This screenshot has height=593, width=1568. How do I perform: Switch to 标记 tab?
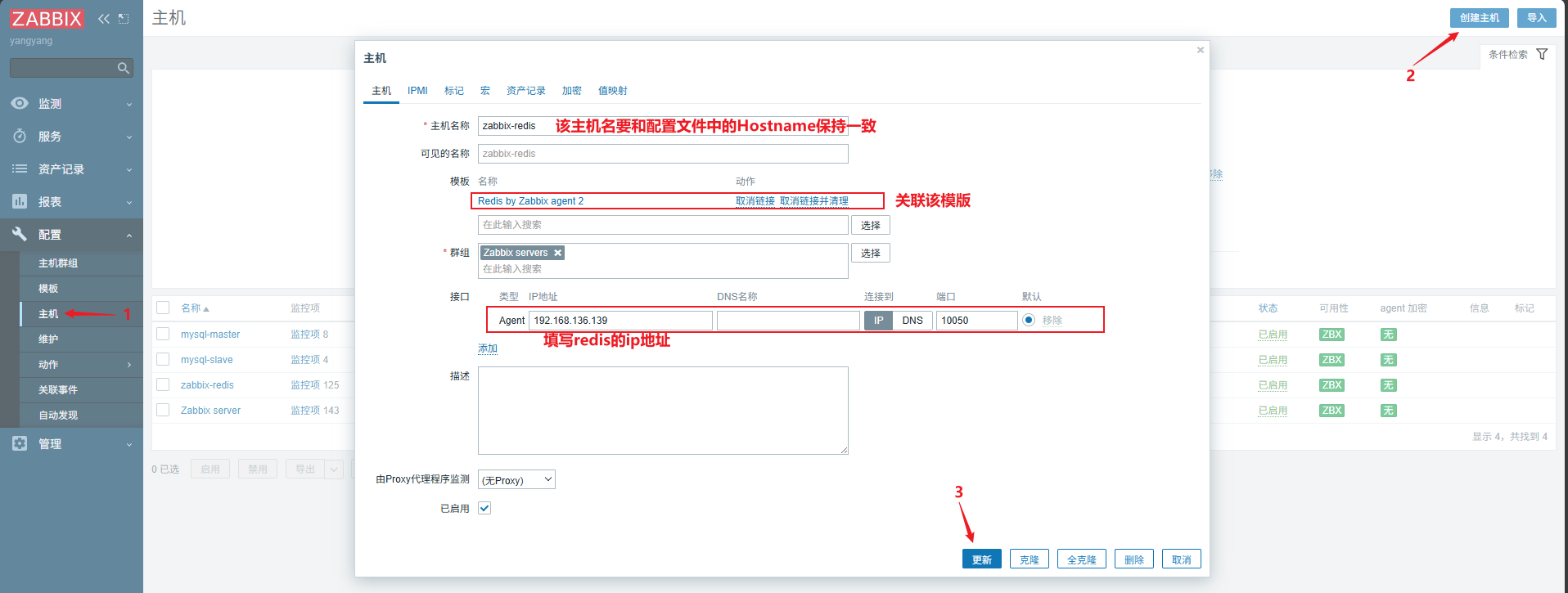tap(454, 91)
